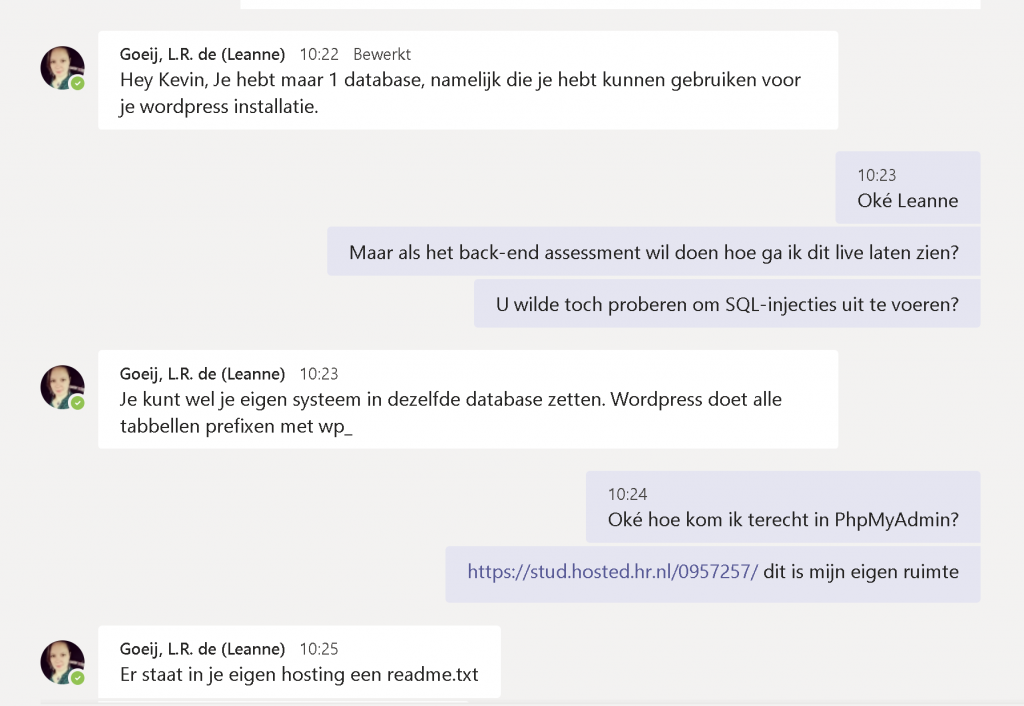
Task: Select the SQL-injecties message bubble
Action: [727, 304]
